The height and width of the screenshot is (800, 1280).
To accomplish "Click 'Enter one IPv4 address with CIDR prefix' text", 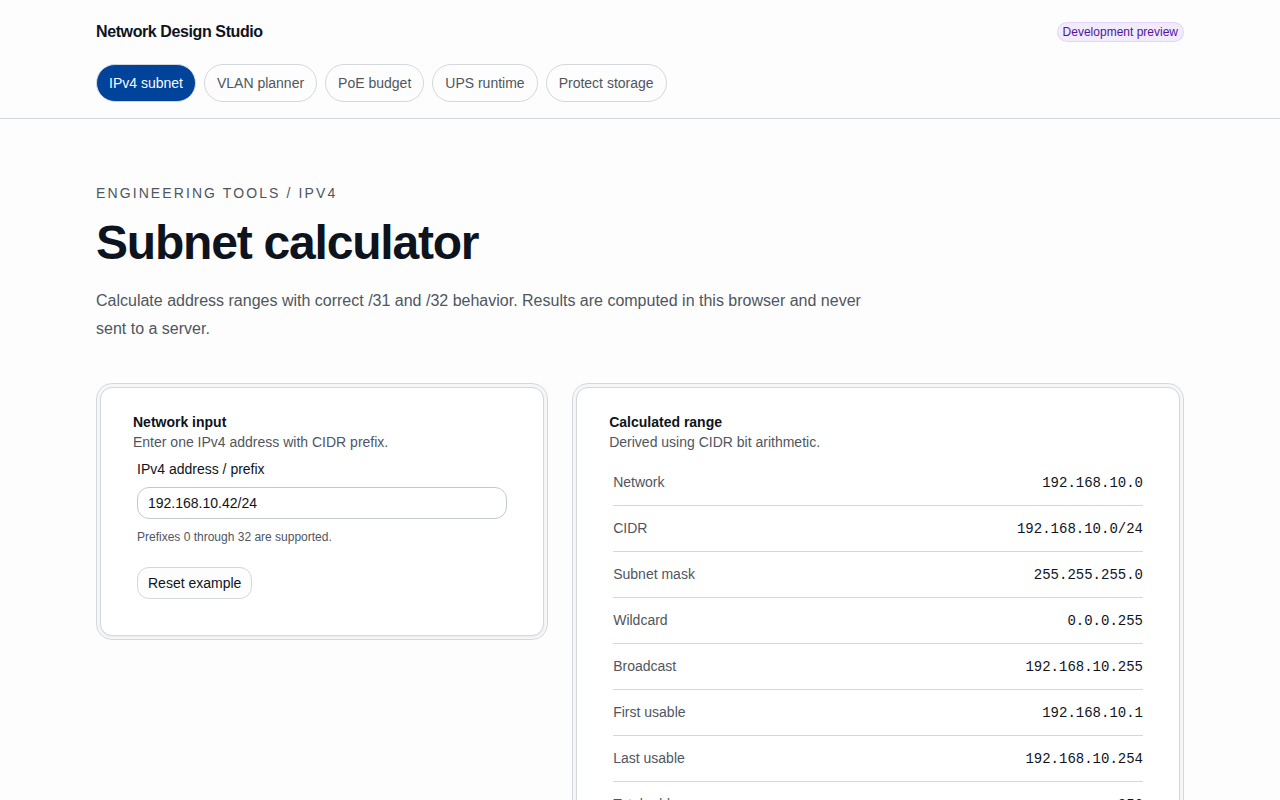I will (260, 442).
